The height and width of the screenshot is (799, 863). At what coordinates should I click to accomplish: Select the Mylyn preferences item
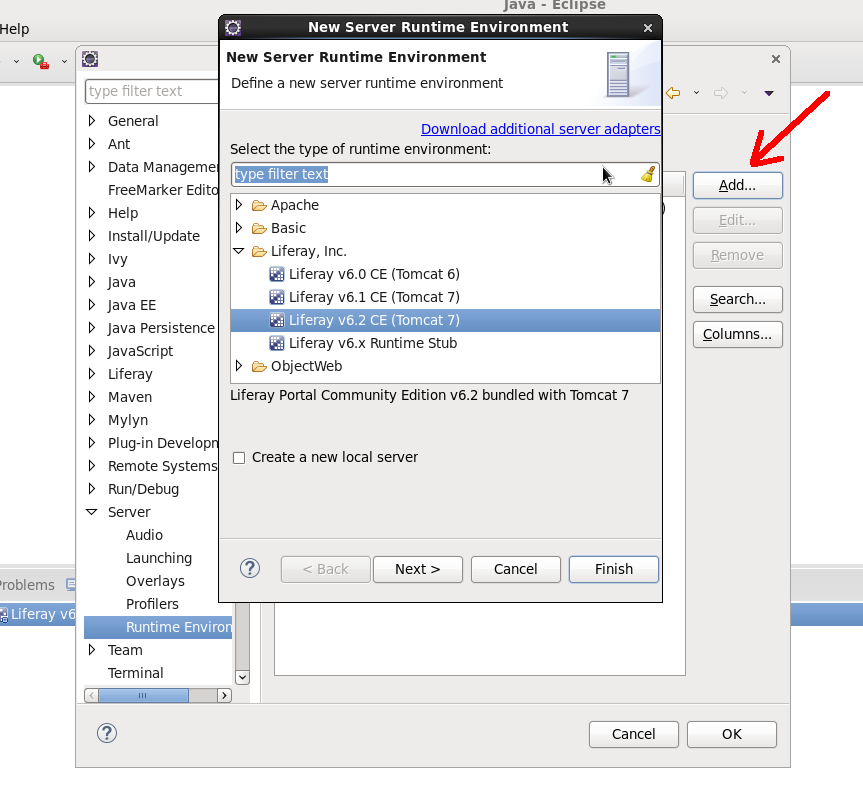(x=128, y=420)
